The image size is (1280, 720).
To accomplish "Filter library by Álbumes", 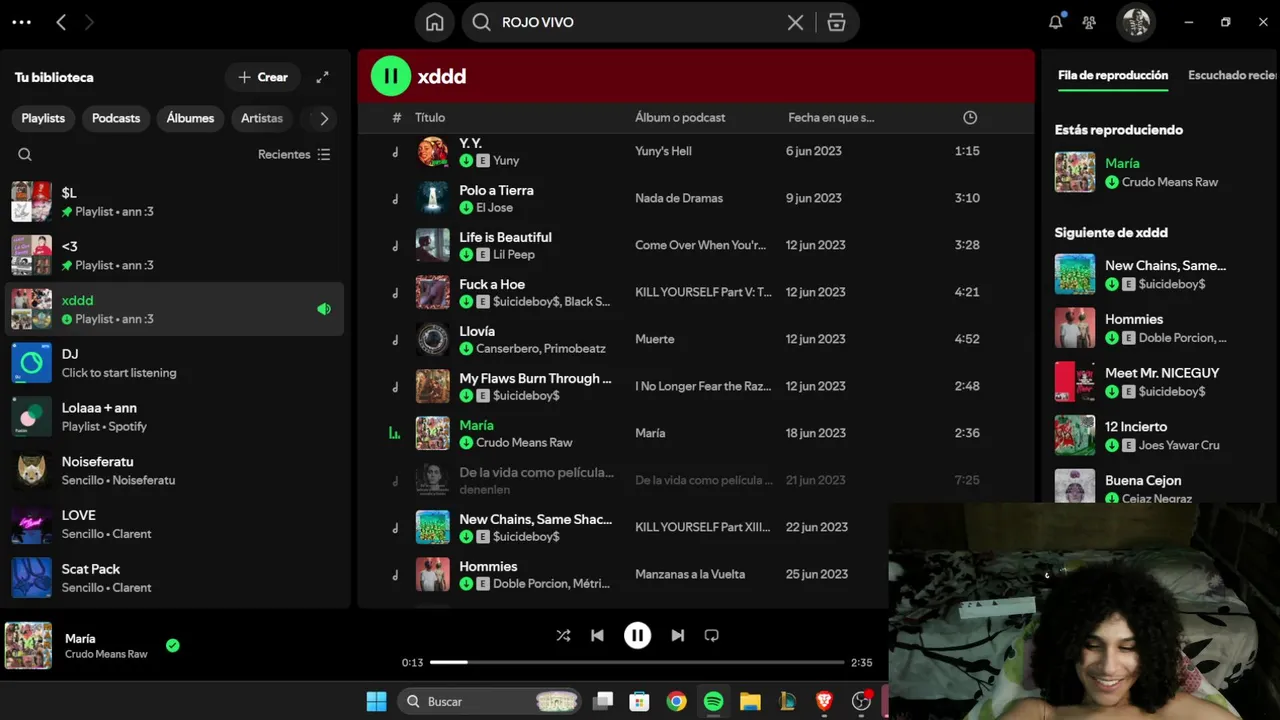I will pyautogui.click(x=190, y=118).
